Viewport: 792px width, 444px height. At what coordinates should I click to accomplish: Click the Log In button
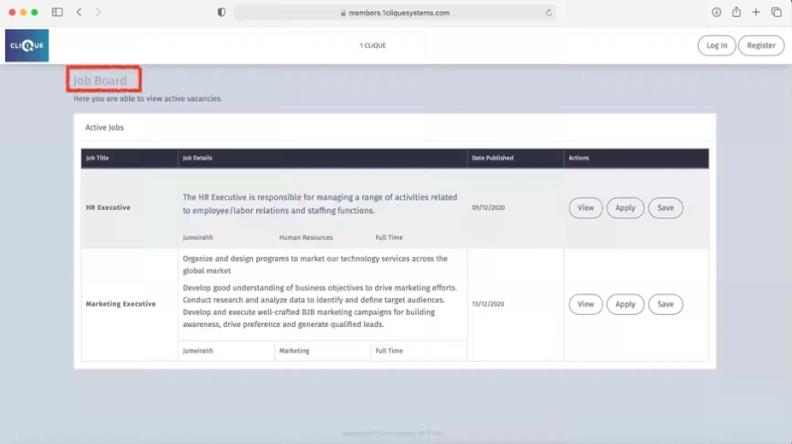click(716, 45)
